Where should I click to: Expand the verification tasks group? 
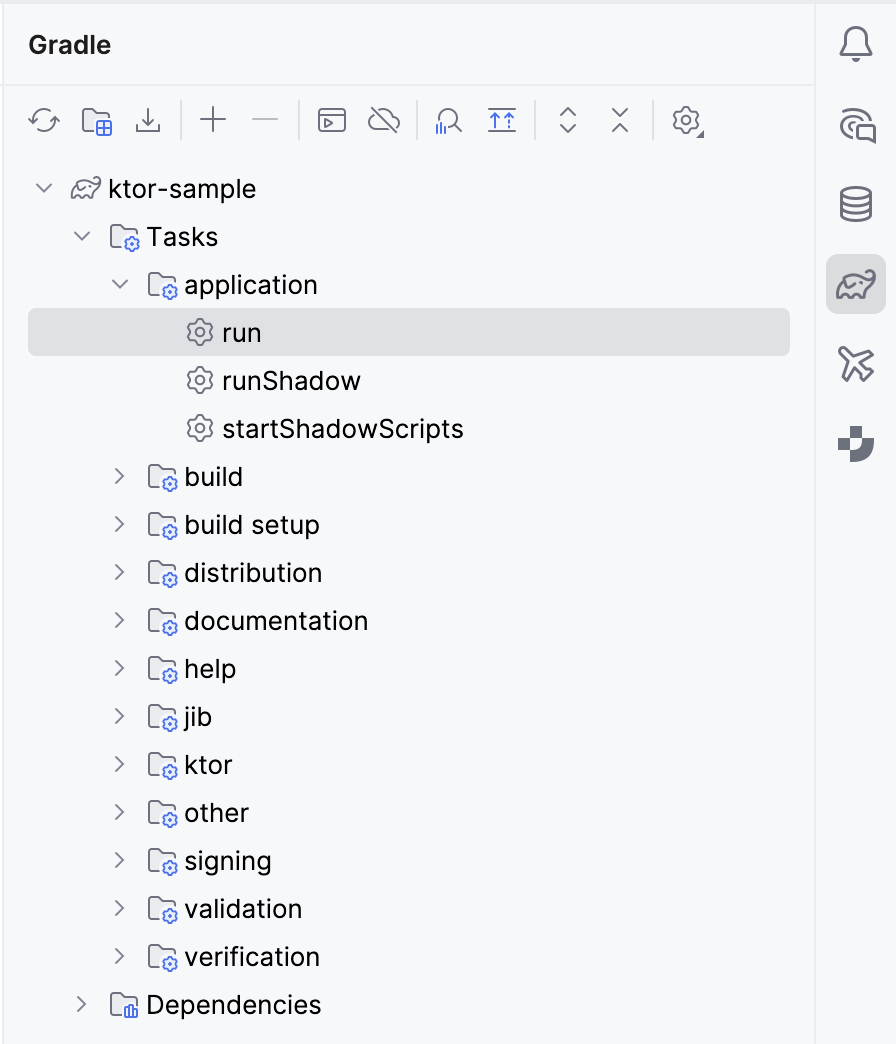tap(120, 956)
